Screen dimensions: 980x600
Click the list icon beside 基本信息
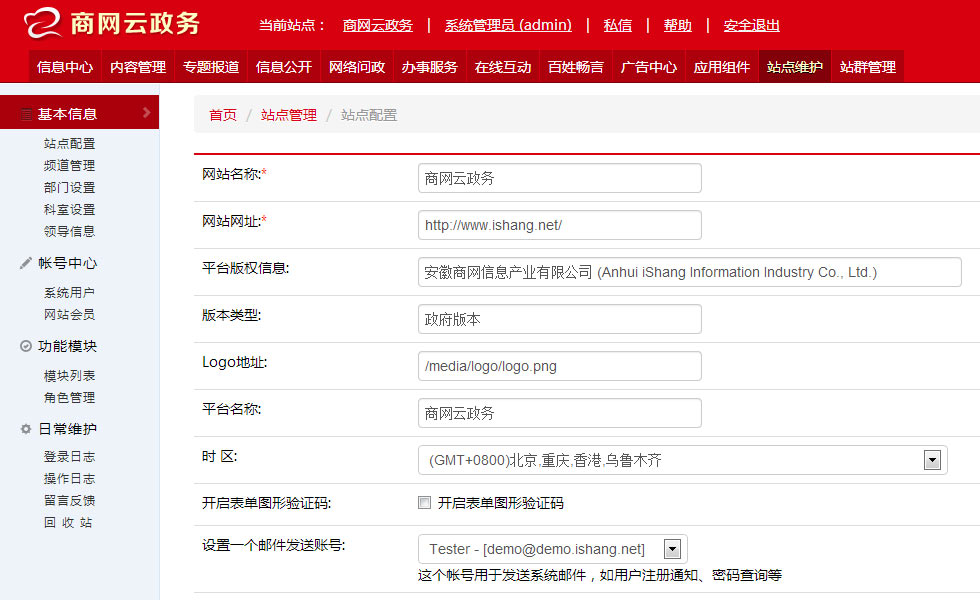26,114
